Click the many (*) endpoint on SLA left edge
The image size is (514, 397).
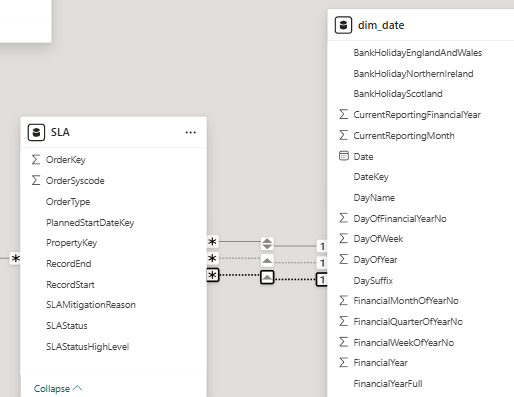coord(15,258)
